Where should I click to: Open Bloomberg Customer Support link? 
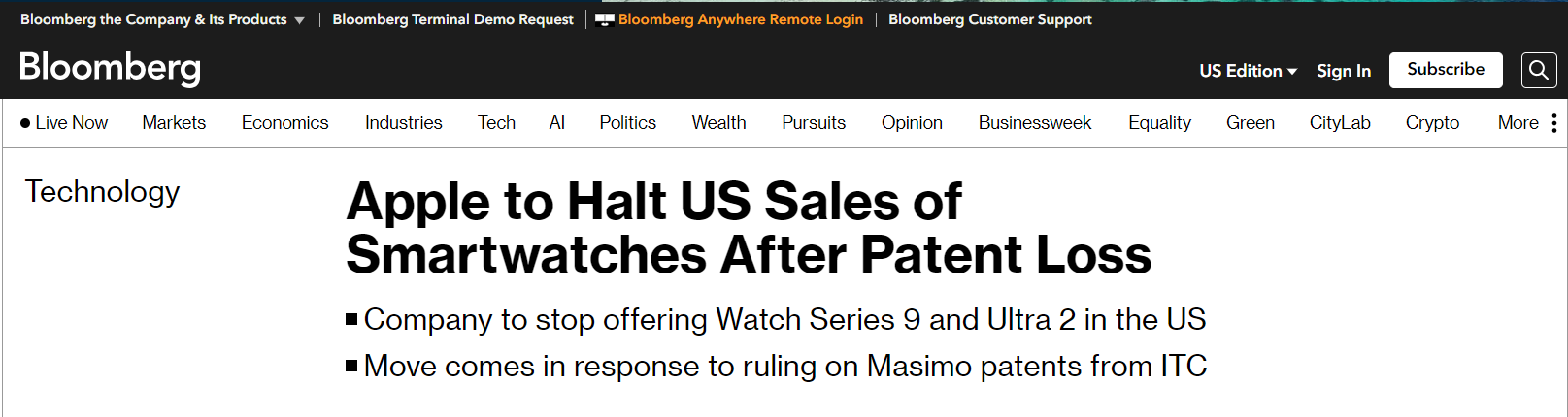pyautogui.click(x=989, y=19)
